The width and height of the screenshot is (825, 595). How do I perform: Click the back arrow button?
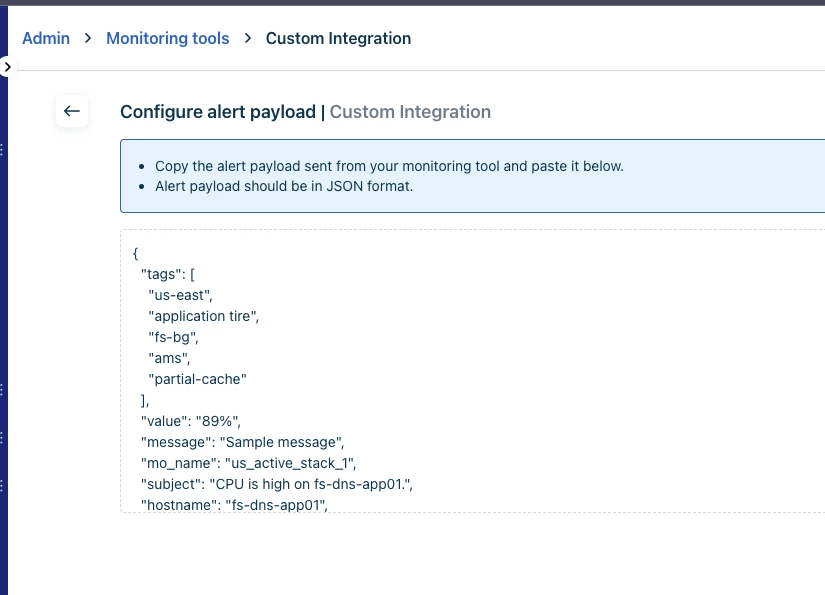72,111
